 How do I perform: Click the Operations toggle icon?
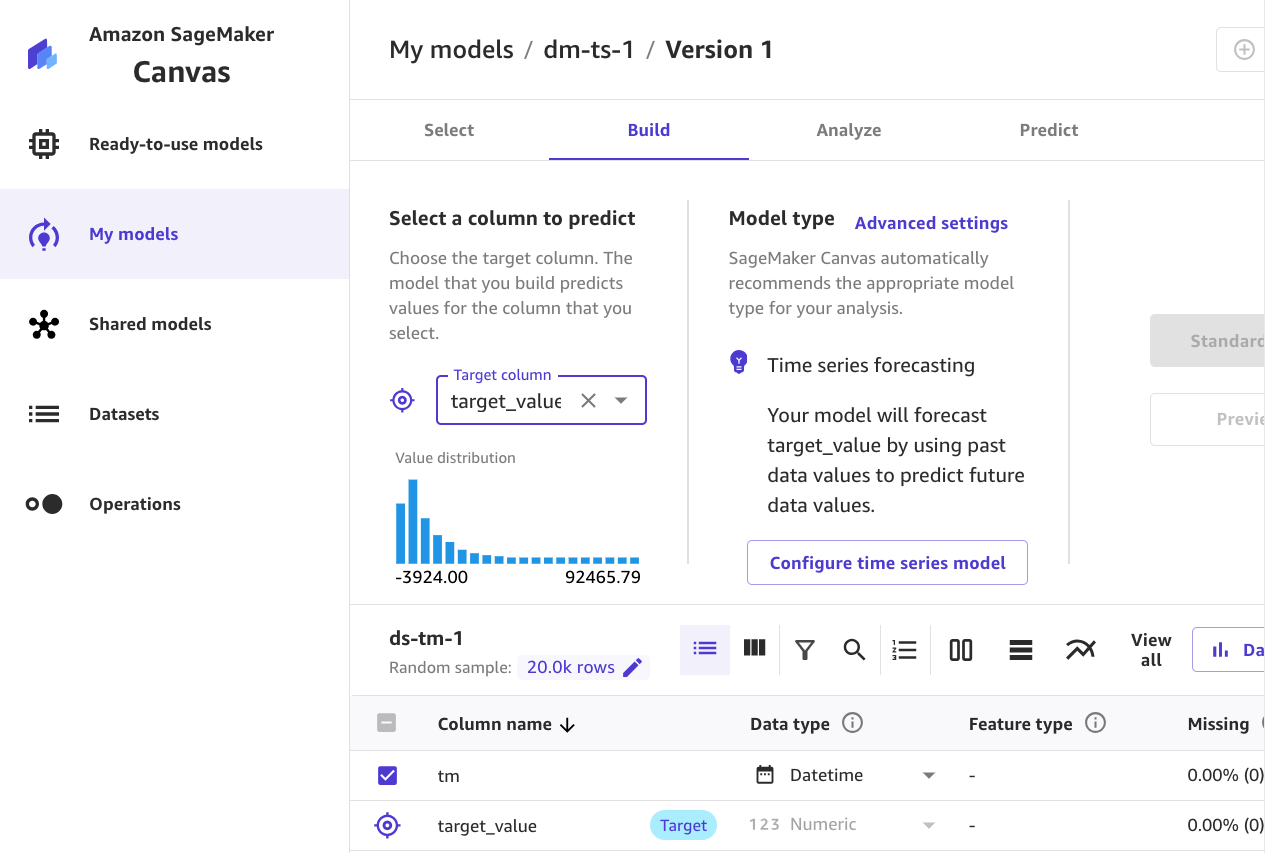pos(44,504)
